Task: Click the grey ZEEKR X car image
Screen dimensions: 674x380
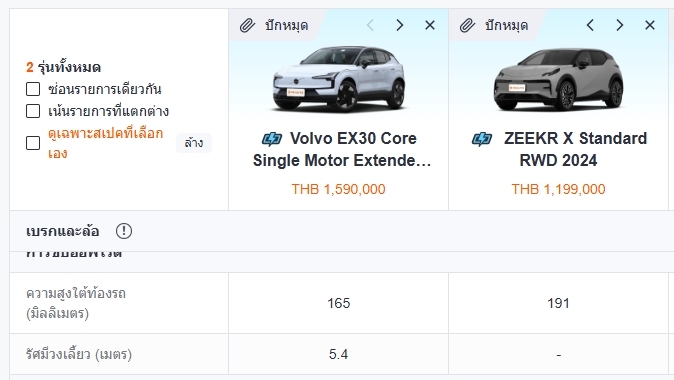Action: tap(558, 79)
